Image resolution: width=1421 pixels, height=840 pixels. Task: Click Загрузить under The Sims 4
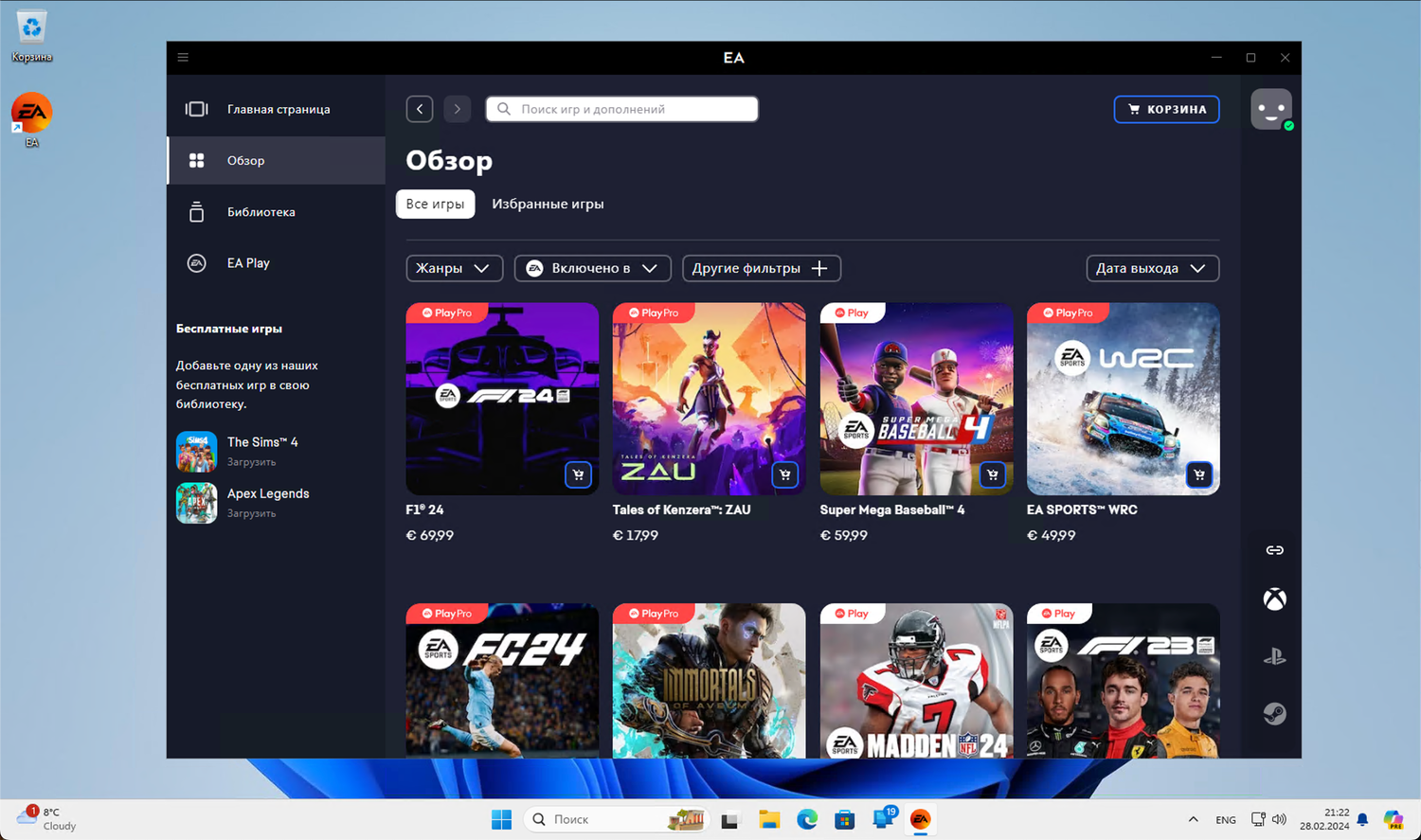[251, 462]
